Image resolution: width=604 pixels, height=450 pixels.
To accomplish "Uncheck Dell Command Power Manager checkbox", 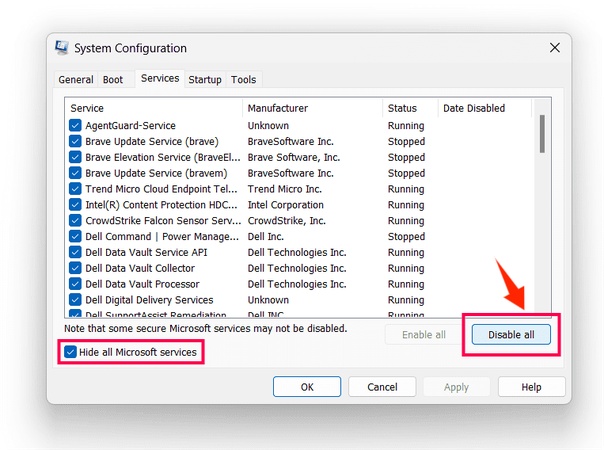I will click(75, 236).
